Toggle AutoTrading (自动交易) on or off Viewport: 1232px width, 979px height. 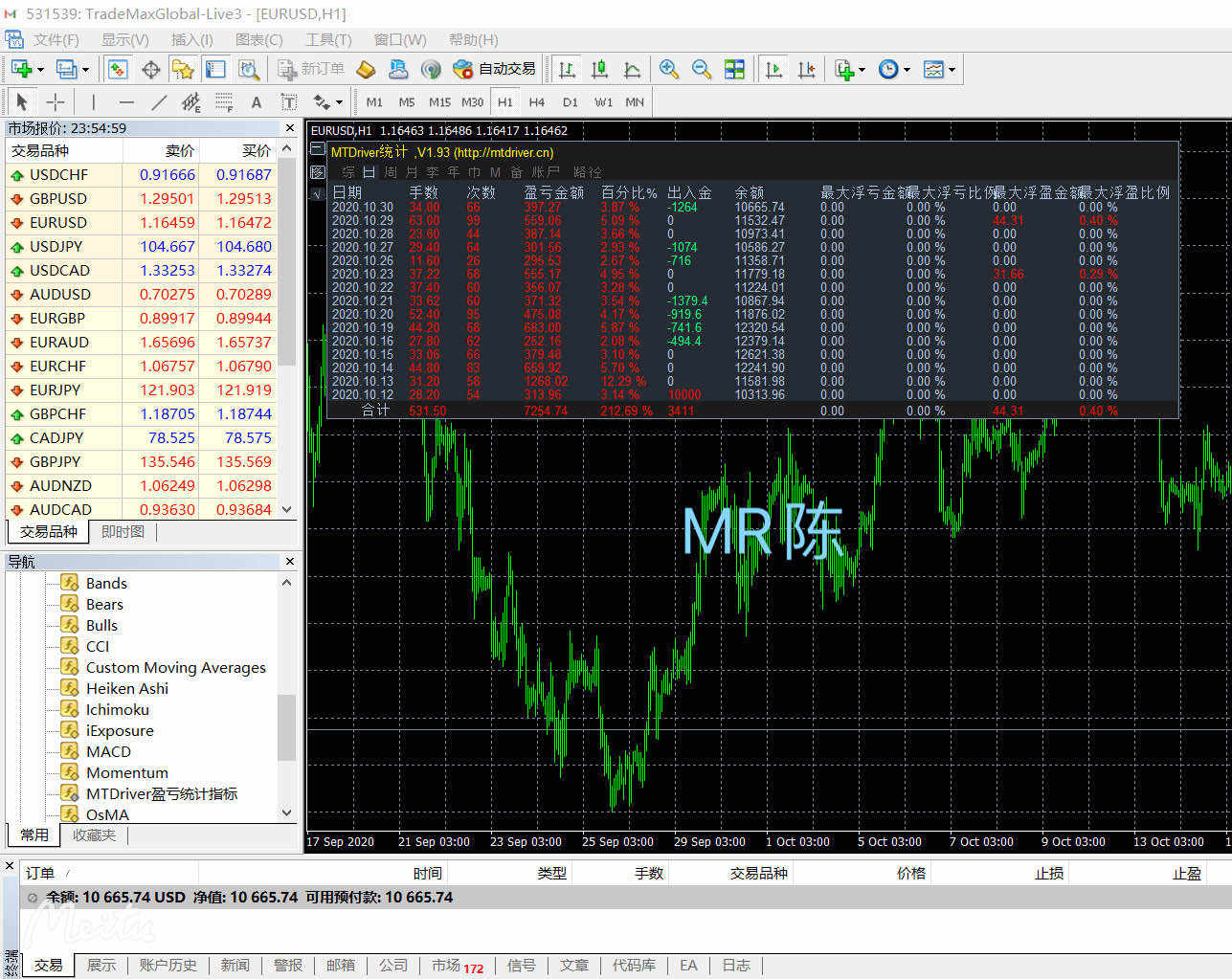[x=494, y=69]
